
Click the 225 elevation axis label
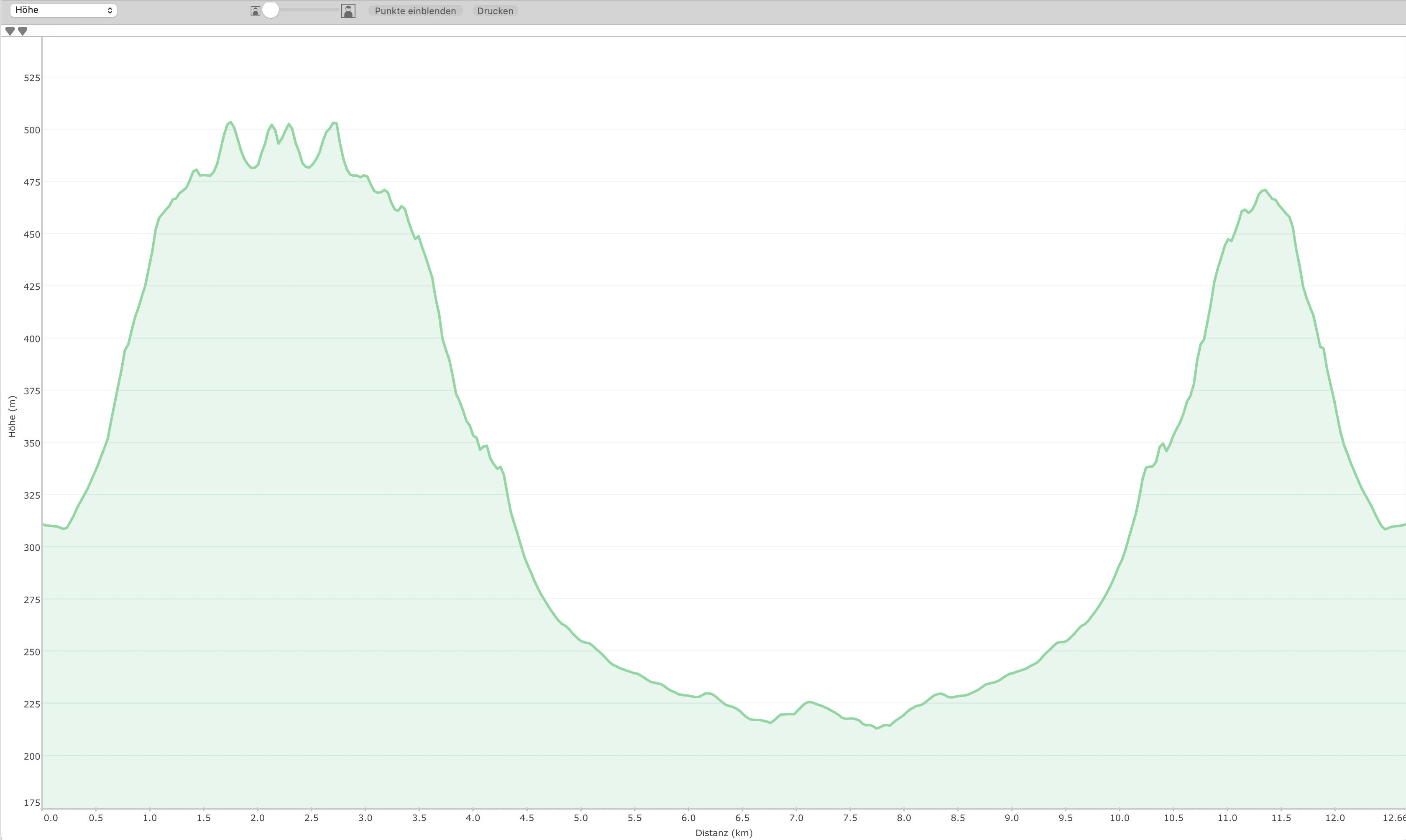pos(32,704)
